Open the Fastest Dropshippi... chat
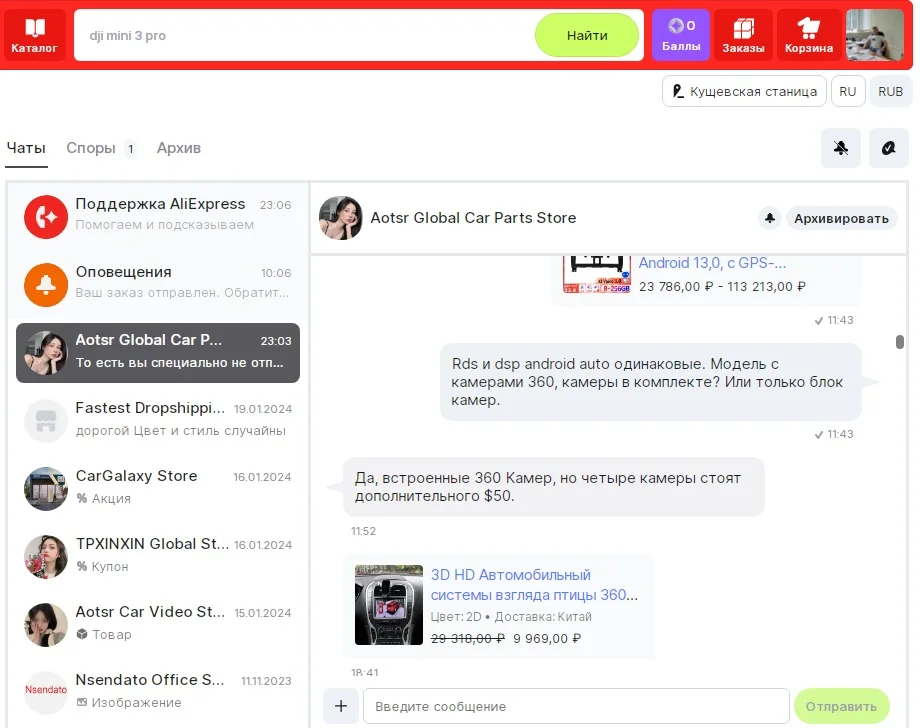920x728 pixels. [158, 421]
